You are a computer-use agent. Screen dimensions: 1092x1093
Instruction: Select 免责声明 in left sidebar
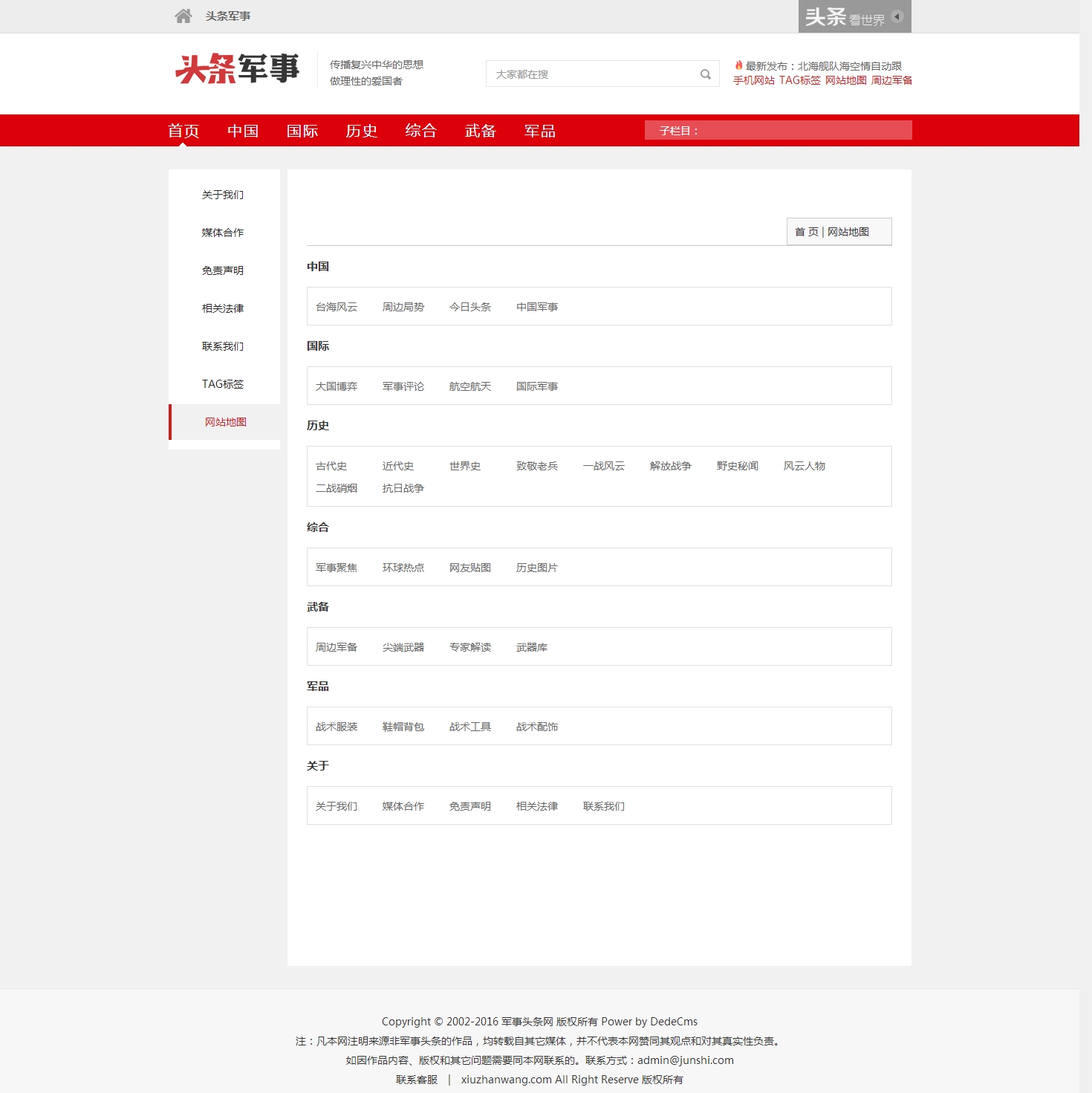pos(223,270)
